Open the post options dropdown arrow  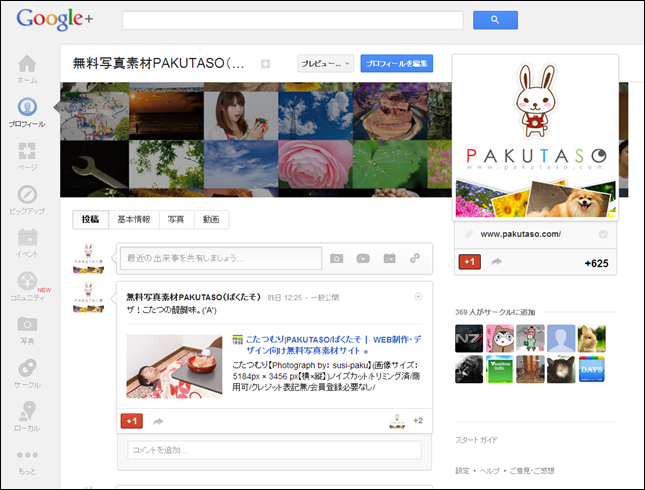(x=418, y=297)
